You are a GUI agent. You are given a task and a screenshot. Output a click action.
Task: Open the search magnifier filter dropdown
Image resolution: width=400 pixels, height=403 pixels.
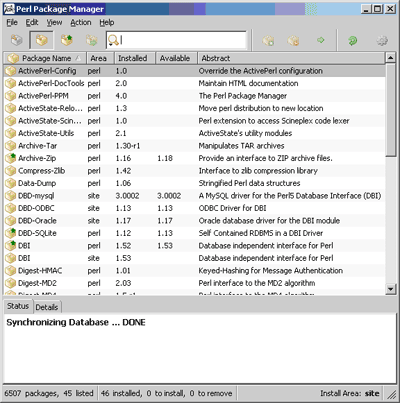click(x=113, y=40)
